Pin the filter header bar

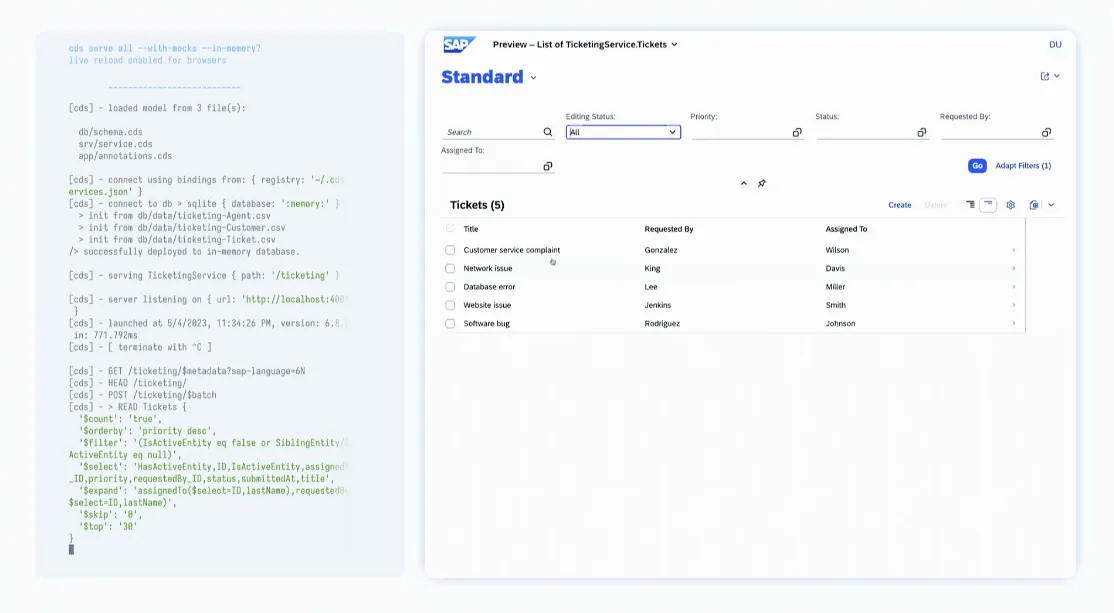click(x=762, y=184)
